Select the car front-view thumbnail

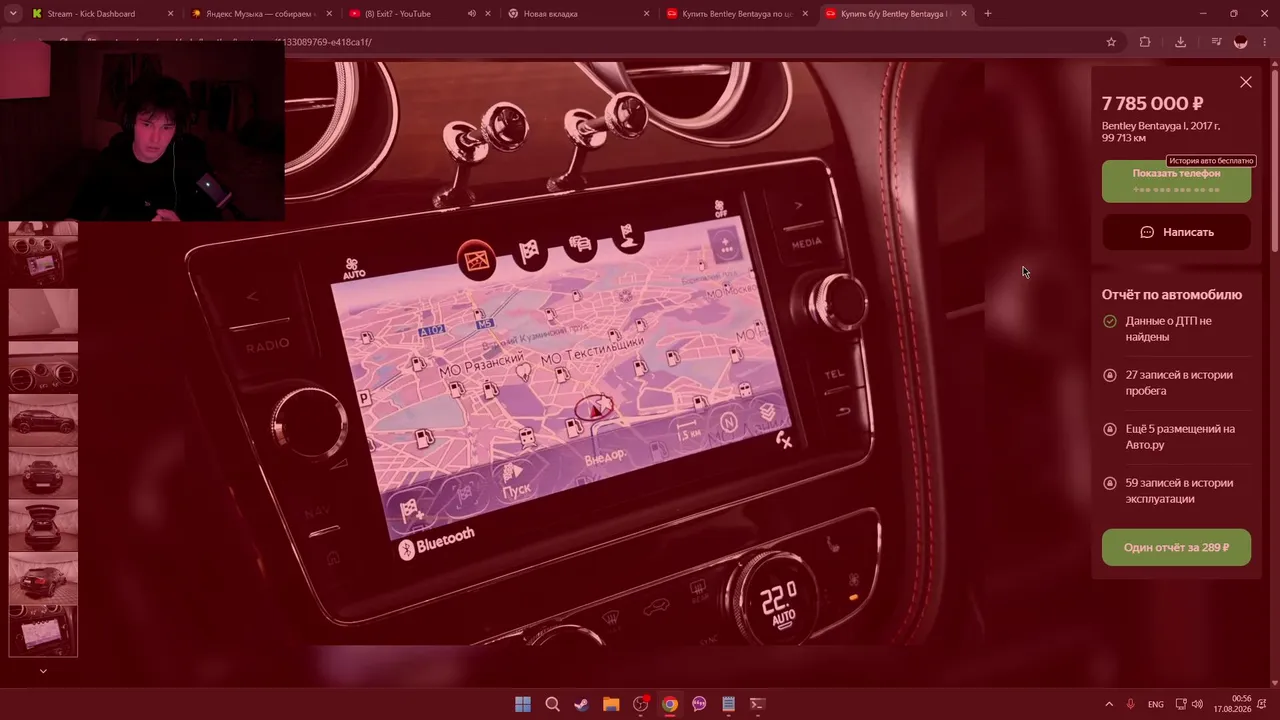click(x=43, y=473)
